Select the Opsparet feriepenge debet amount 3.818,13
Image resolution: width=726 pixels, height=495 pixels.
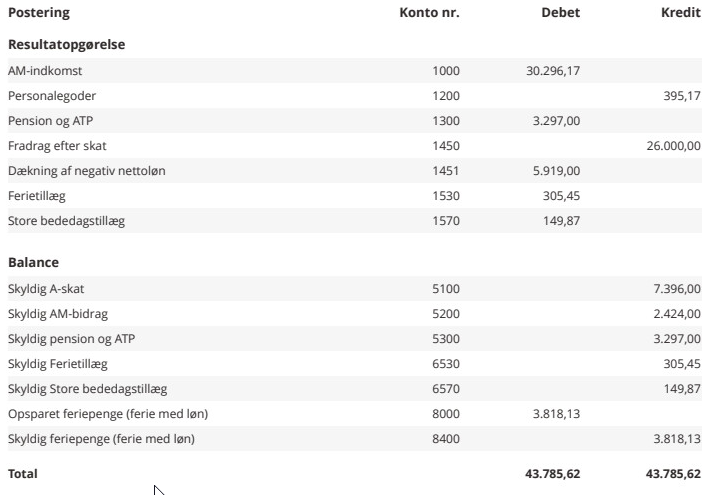(556, 414)
